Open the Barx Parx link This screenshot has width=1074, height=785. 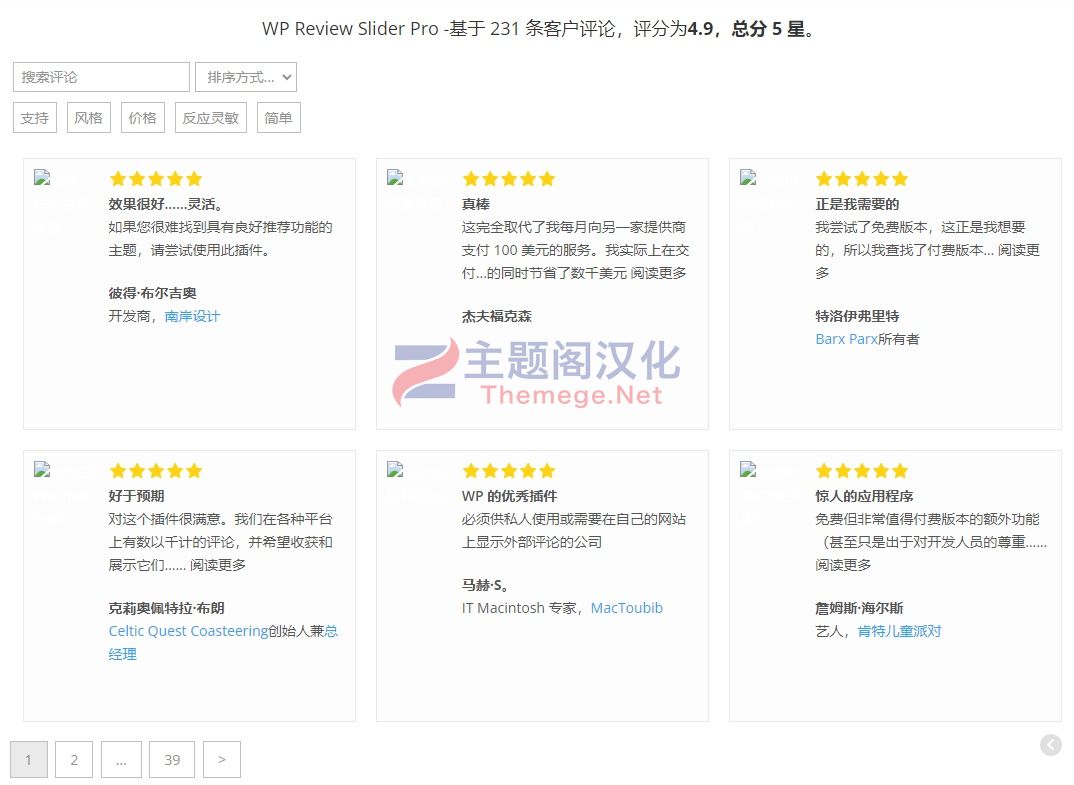847,339
